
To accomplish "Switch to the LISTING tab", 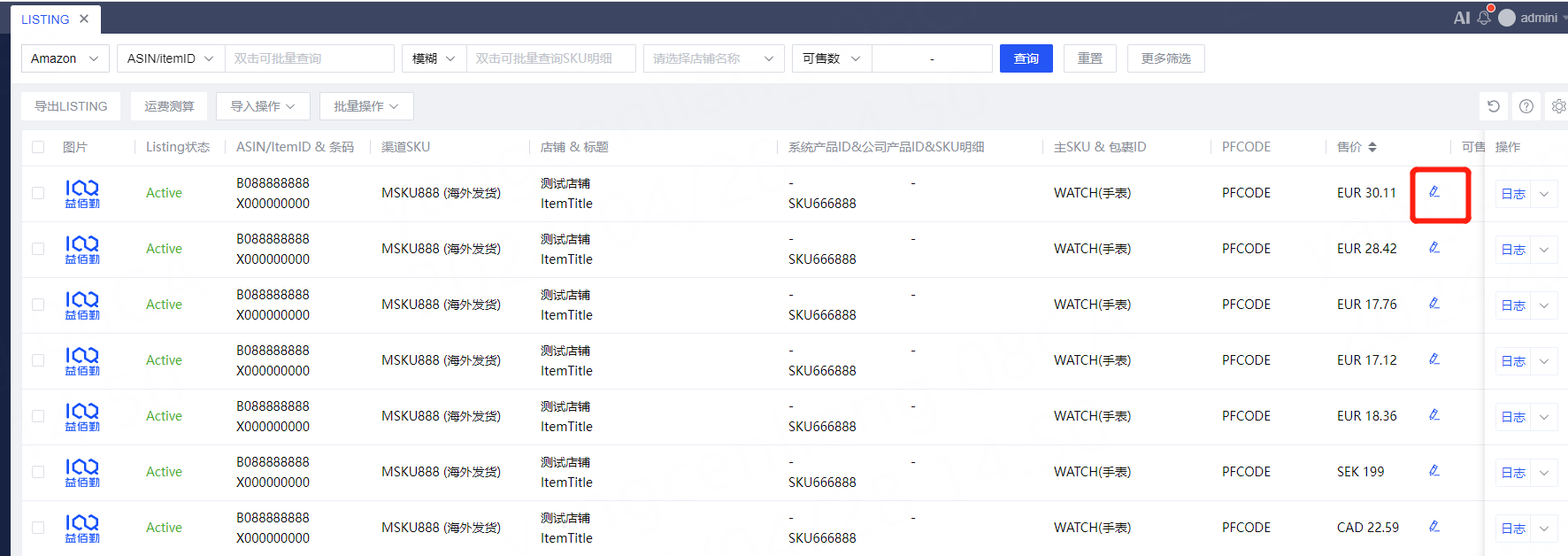I will [x=45, y=19].
